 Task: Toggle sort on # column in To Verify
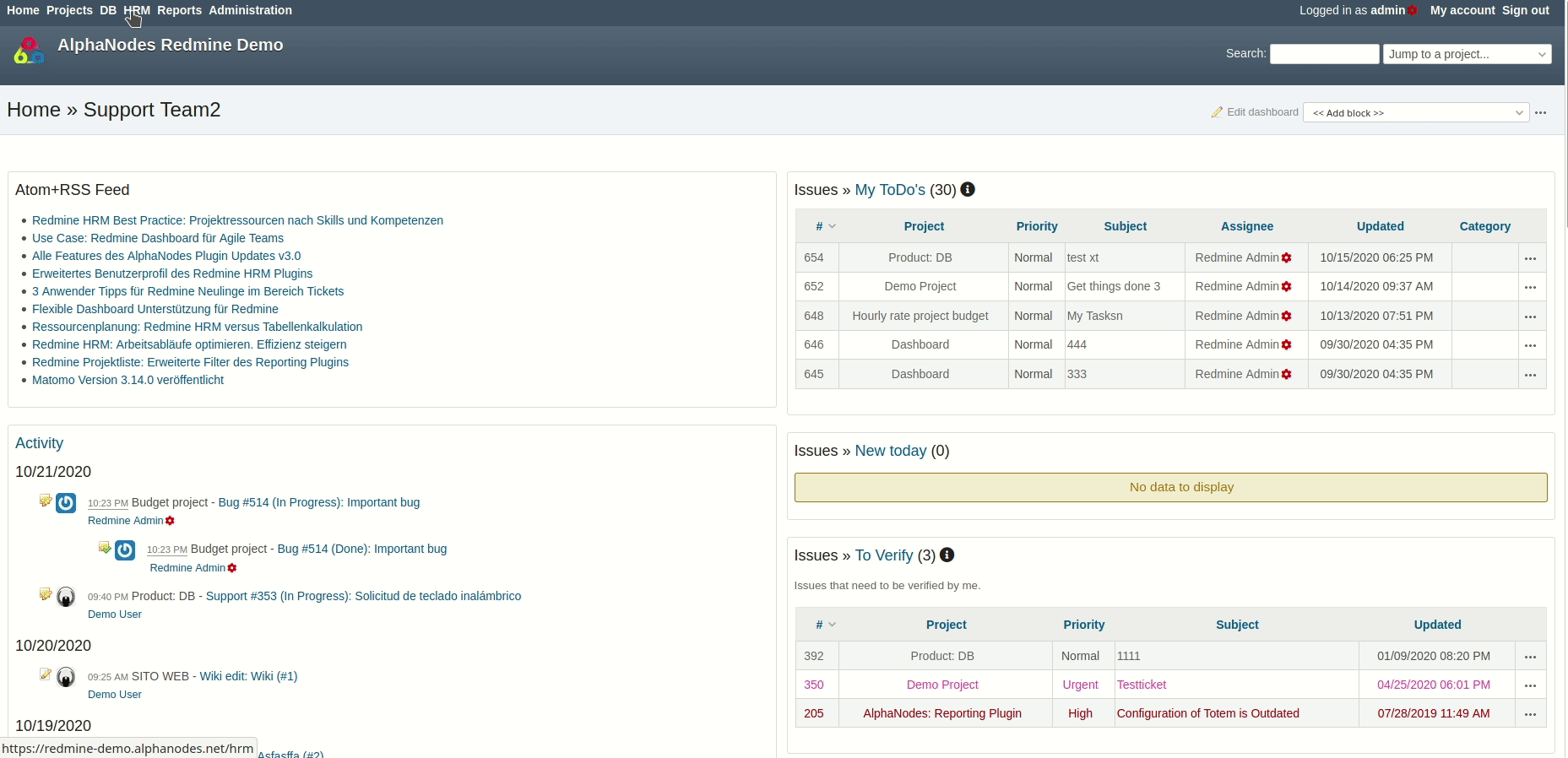[x=825, y=625]
